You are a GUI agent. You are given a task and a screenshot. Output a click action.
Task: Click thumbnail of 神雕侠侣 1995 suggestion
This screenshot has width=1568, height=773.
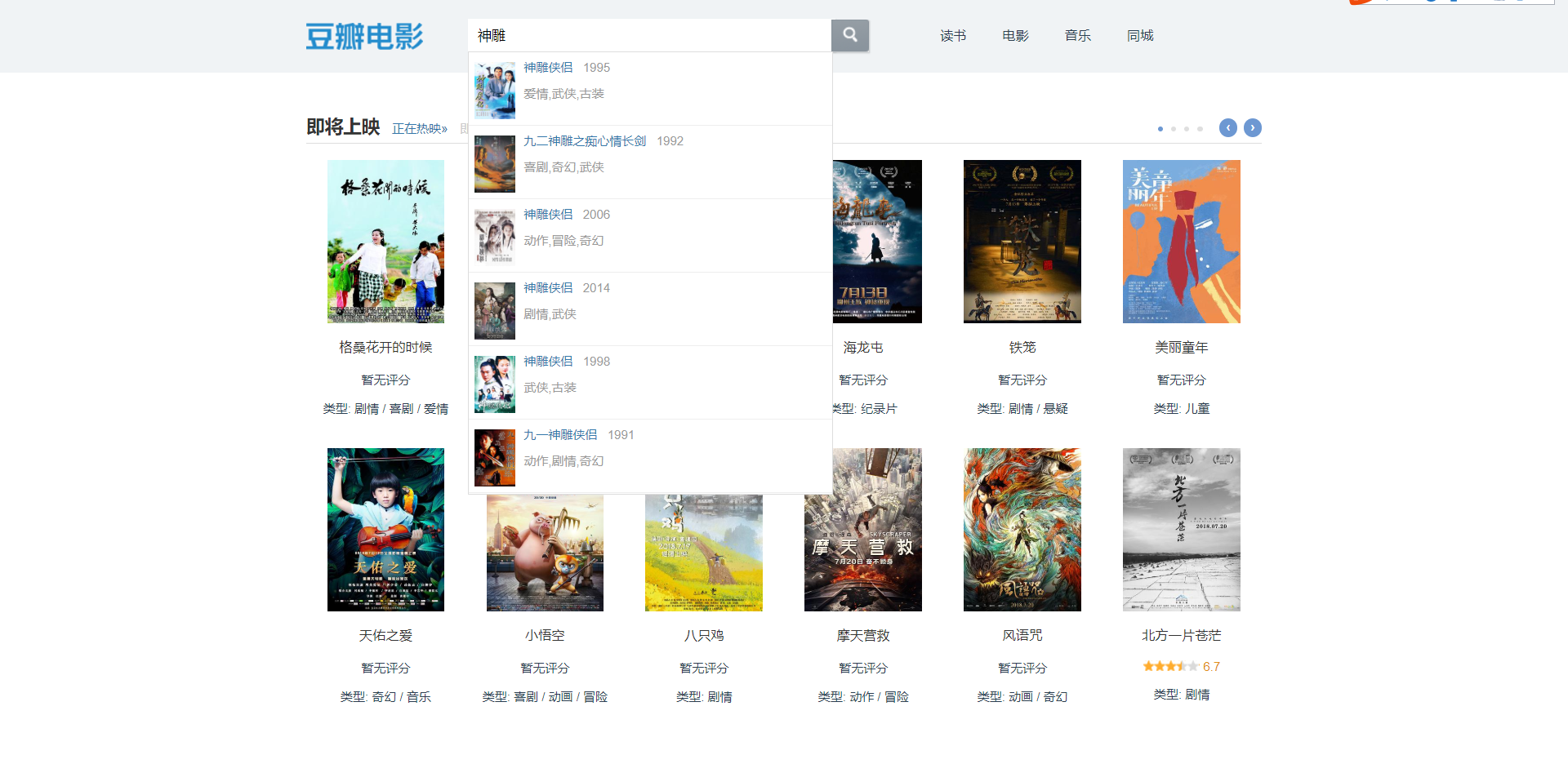pyautogui.click(x=495, y=91)
